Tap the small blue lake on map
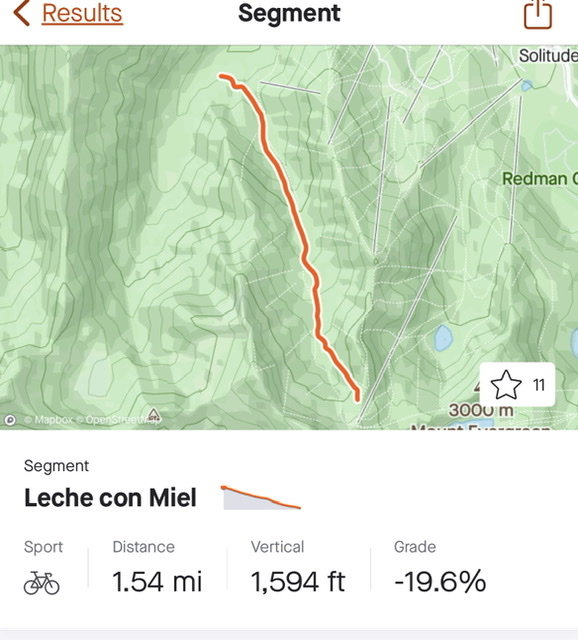 443,338
